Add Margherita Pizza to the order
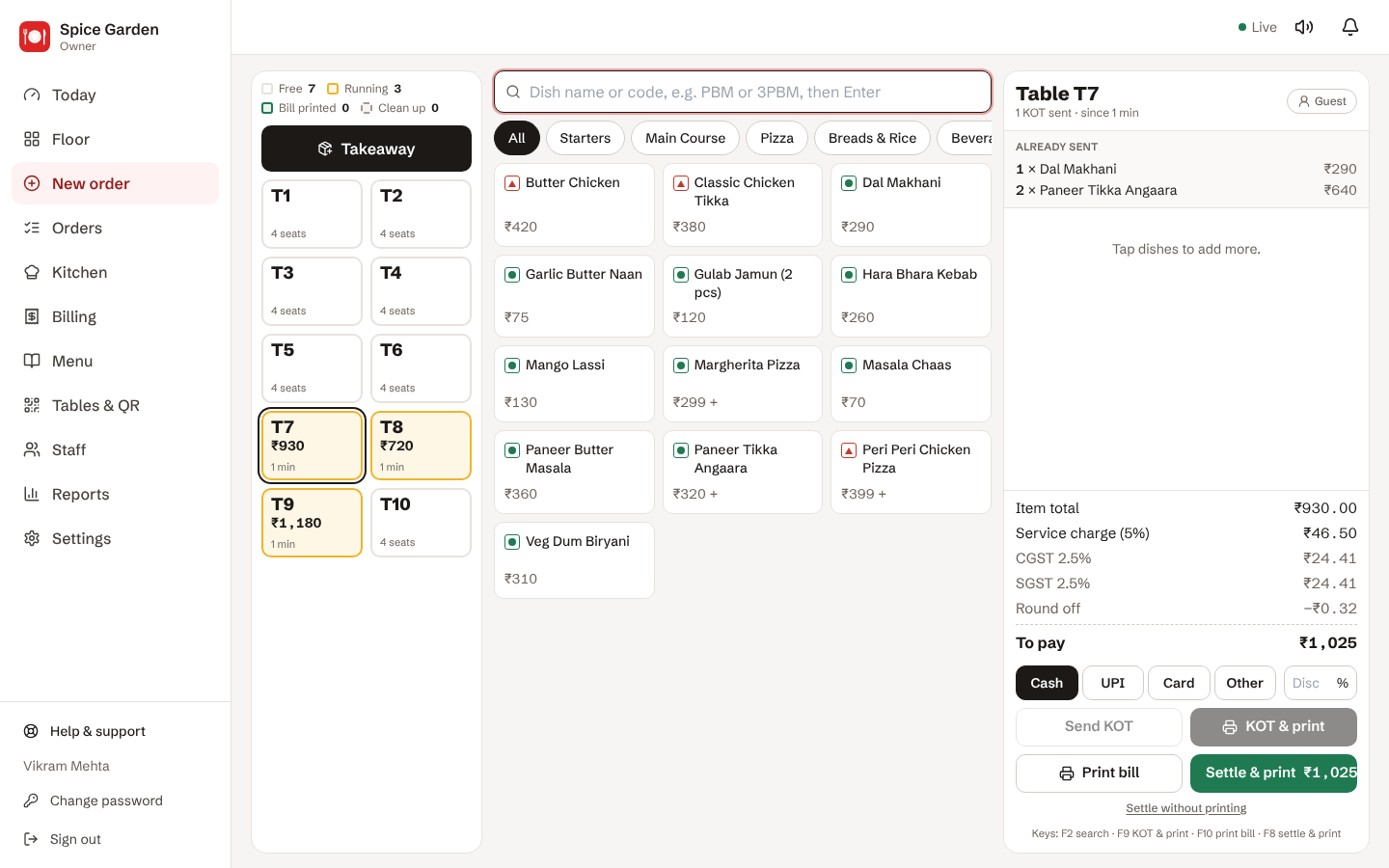 (742, 383)
